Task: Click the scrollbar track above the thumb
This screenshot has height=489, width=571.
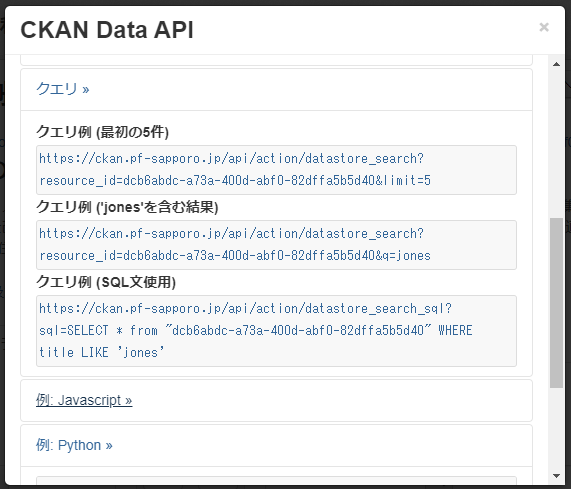Action: point(556,143)
